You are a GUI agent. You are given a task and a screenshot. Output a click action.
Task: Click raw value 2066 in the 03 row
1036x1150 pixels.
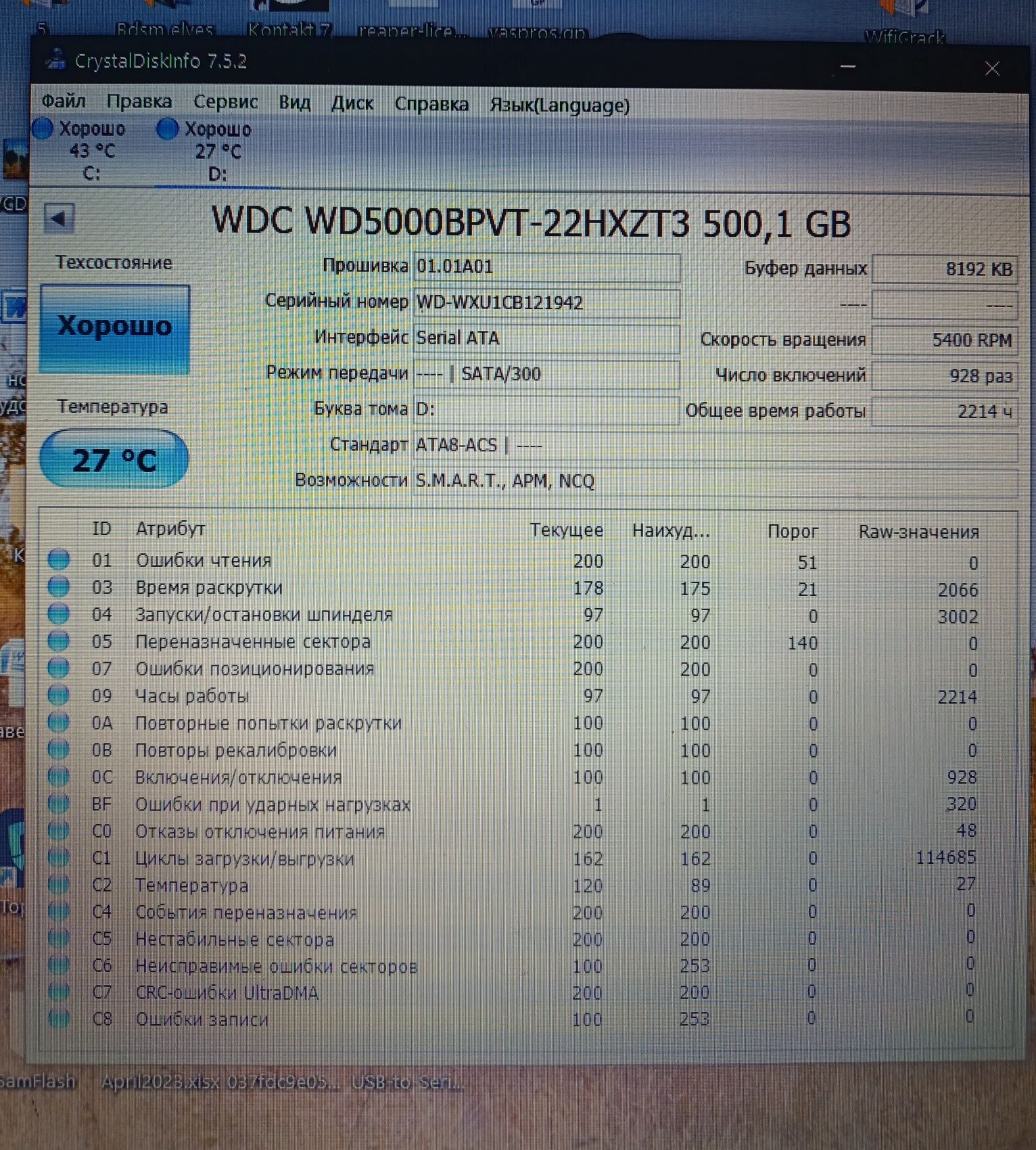958,591
